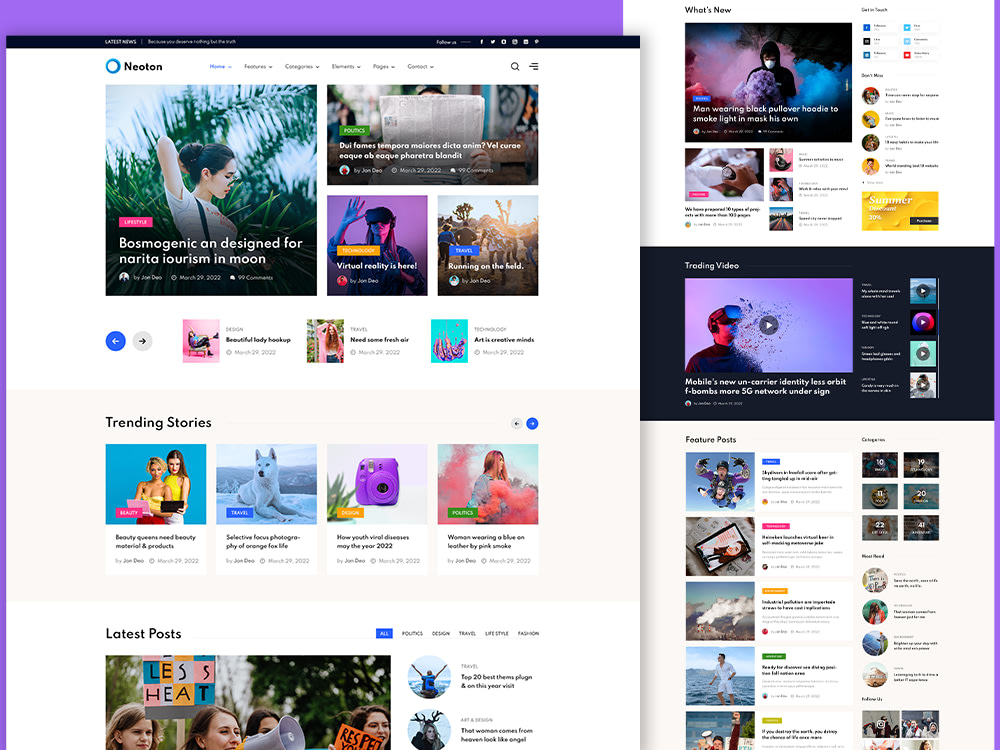
Task: Open 'Need some fresh air' post
Action: tap(379, 340)
